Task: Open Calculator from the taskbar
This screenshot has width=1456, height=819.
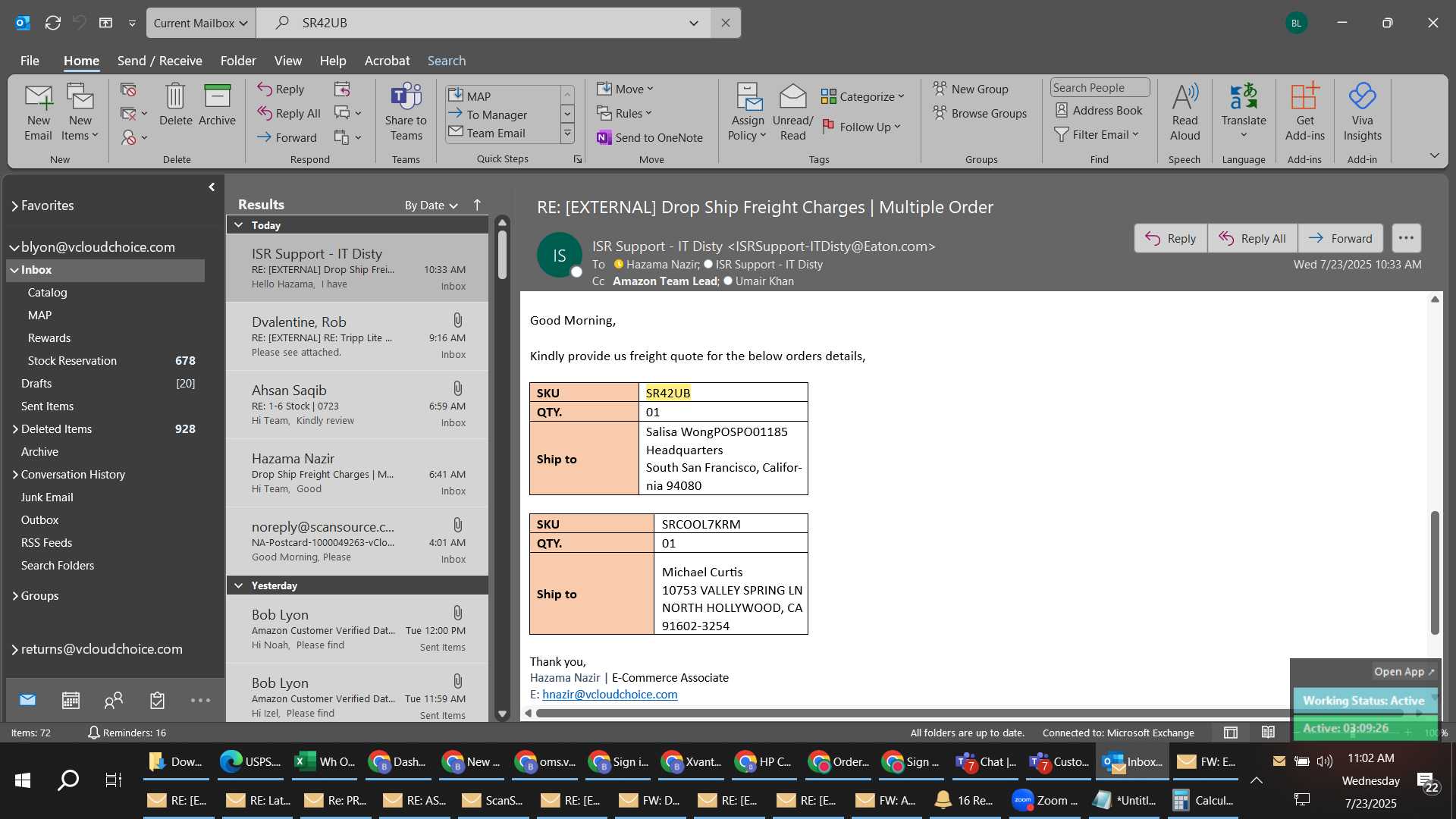Action: [x=1204, y=800]
